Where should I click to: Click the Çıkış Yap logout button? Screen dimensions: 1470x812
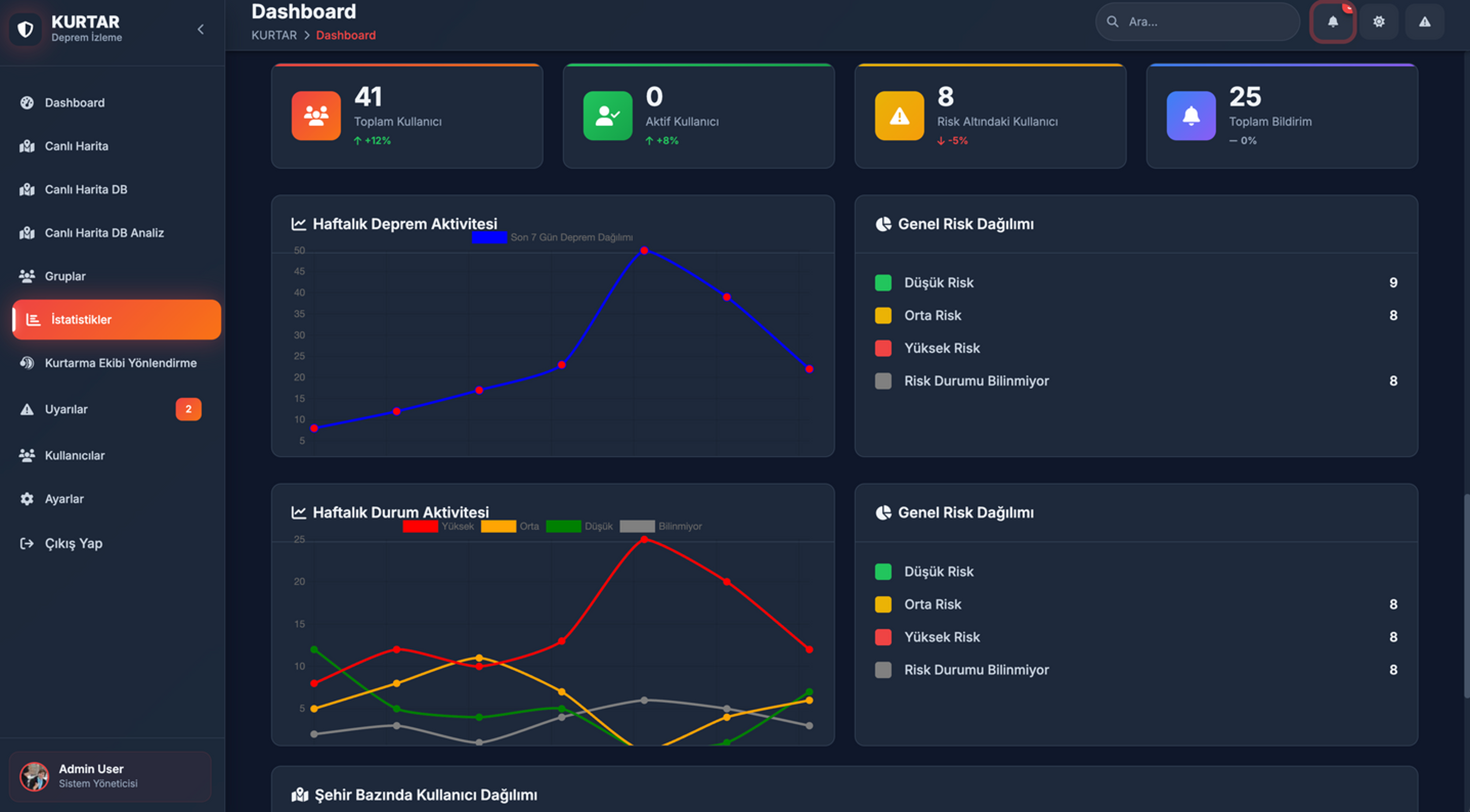tap(73, 543)
